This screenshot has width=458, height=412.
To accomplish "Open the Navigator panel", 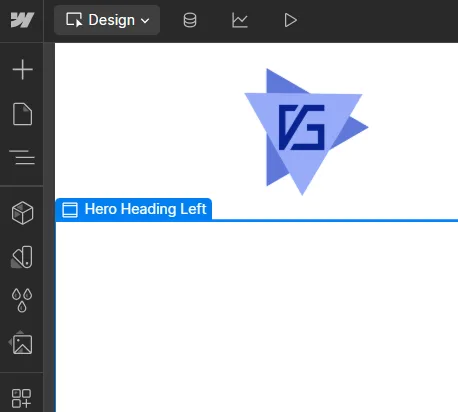I will [22, 157].
